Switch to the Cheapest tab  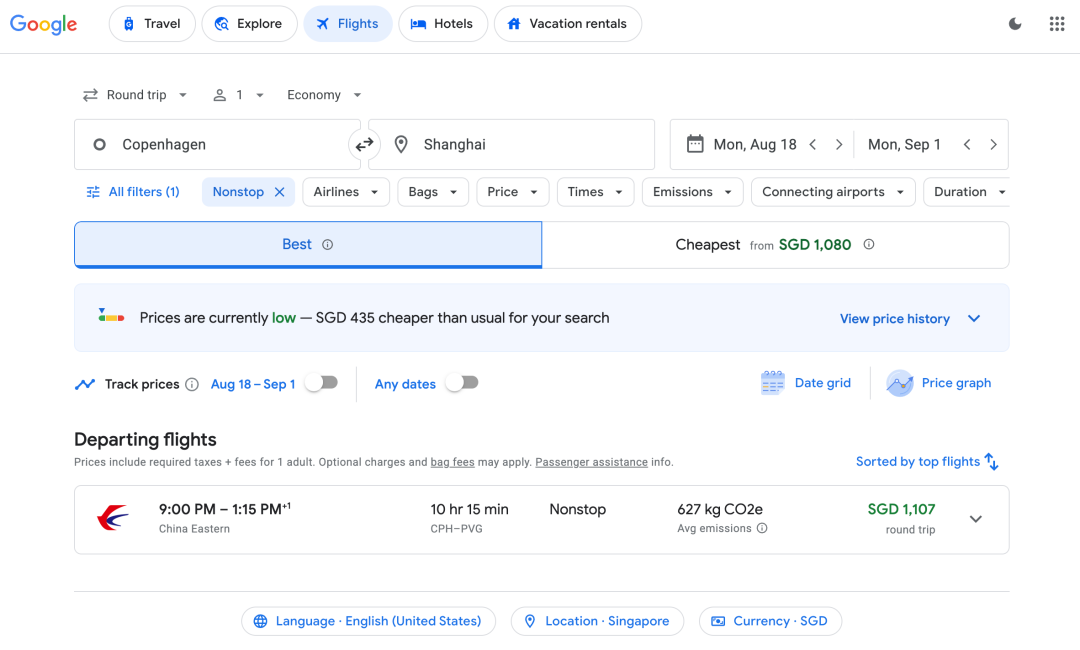[776, 245]
